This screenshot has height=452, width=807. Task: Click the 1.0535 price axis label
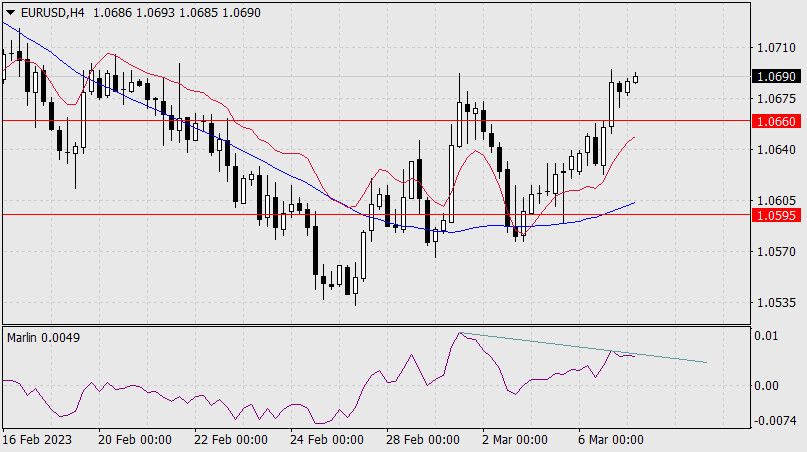[x=774, y=303]
